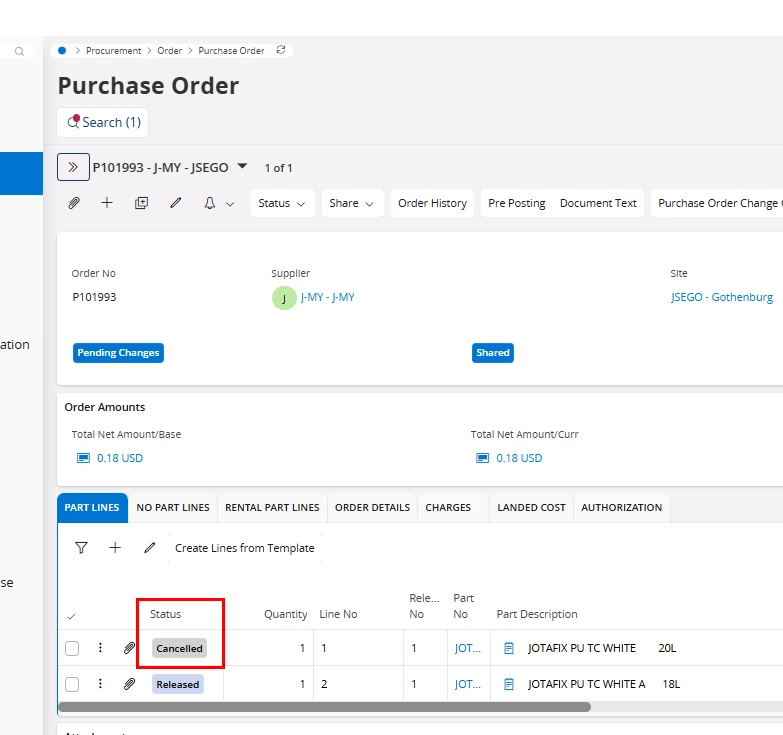Click the paperclip icon on Released line
Screen dimensions: 783x735
[129, 684]
